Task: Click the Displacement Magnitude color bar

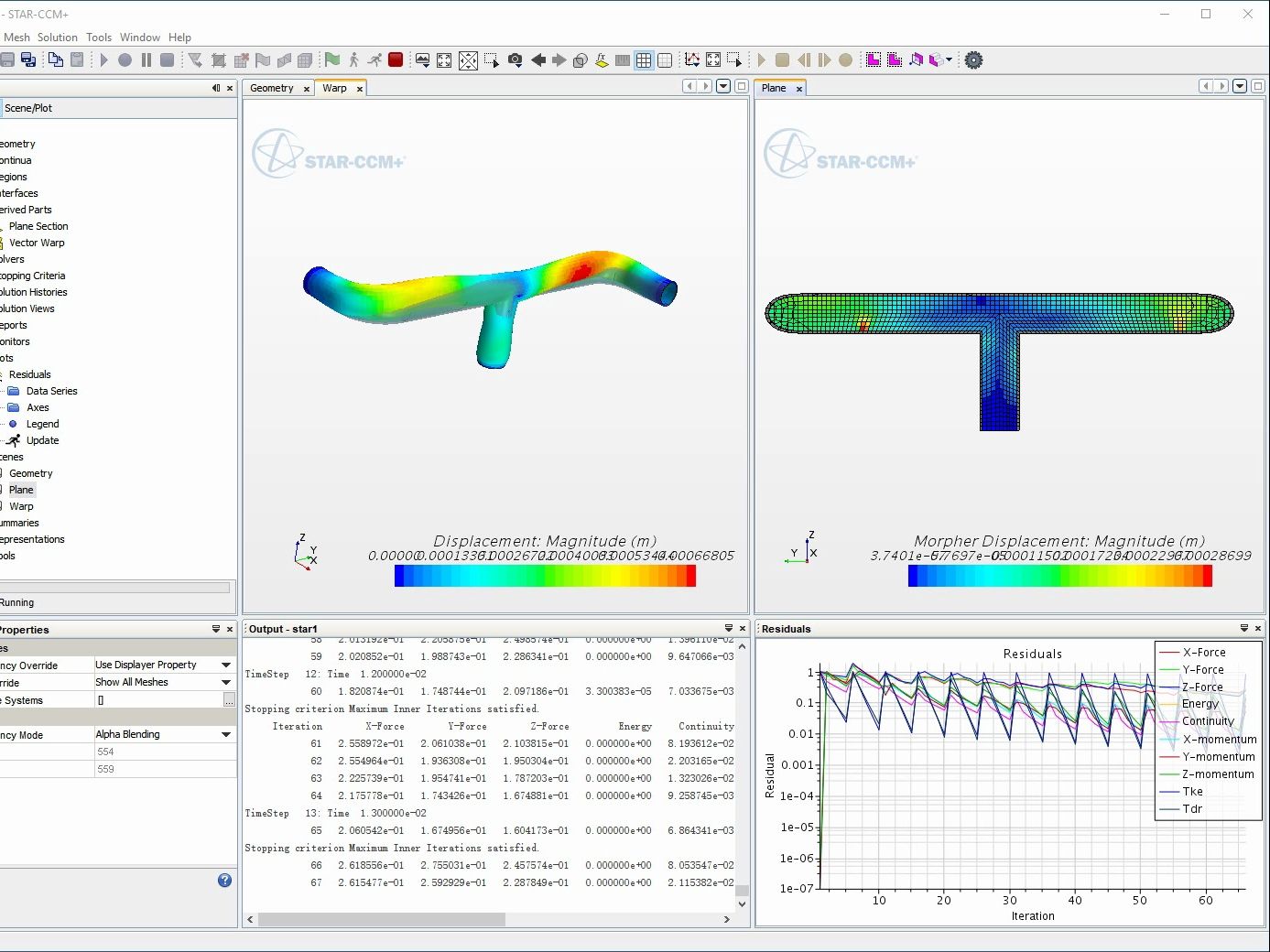Action: click(545, 576)
